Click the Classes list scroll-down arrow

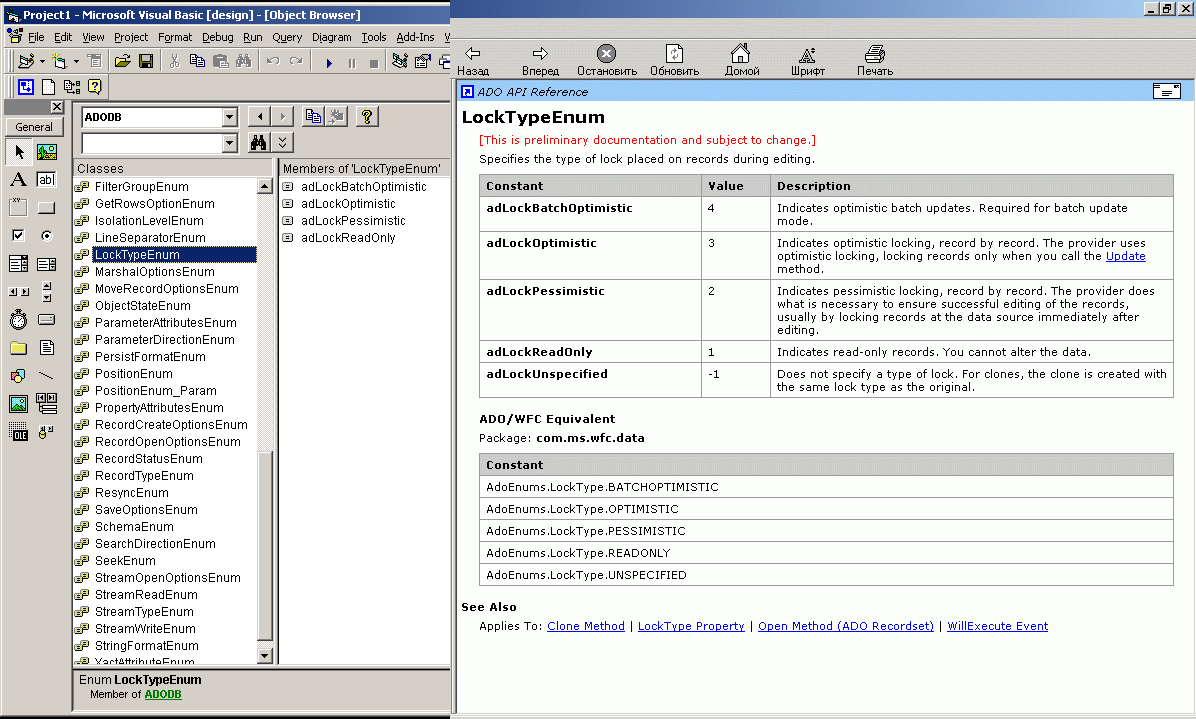265,655
